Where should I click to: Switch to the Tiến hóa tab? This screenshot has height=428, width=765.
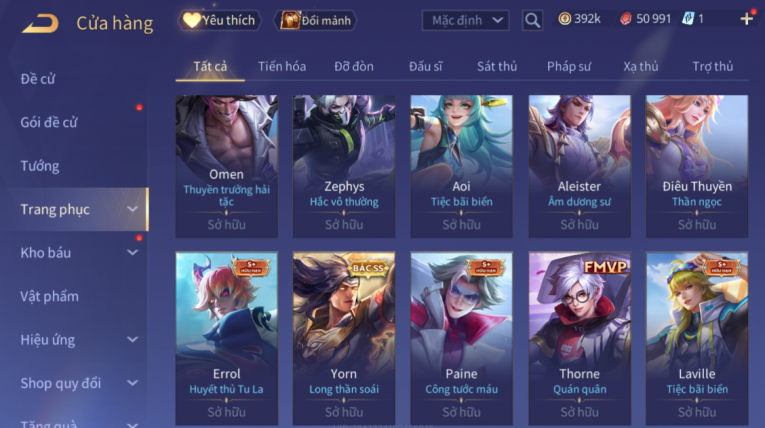click(x=282, y=66)
